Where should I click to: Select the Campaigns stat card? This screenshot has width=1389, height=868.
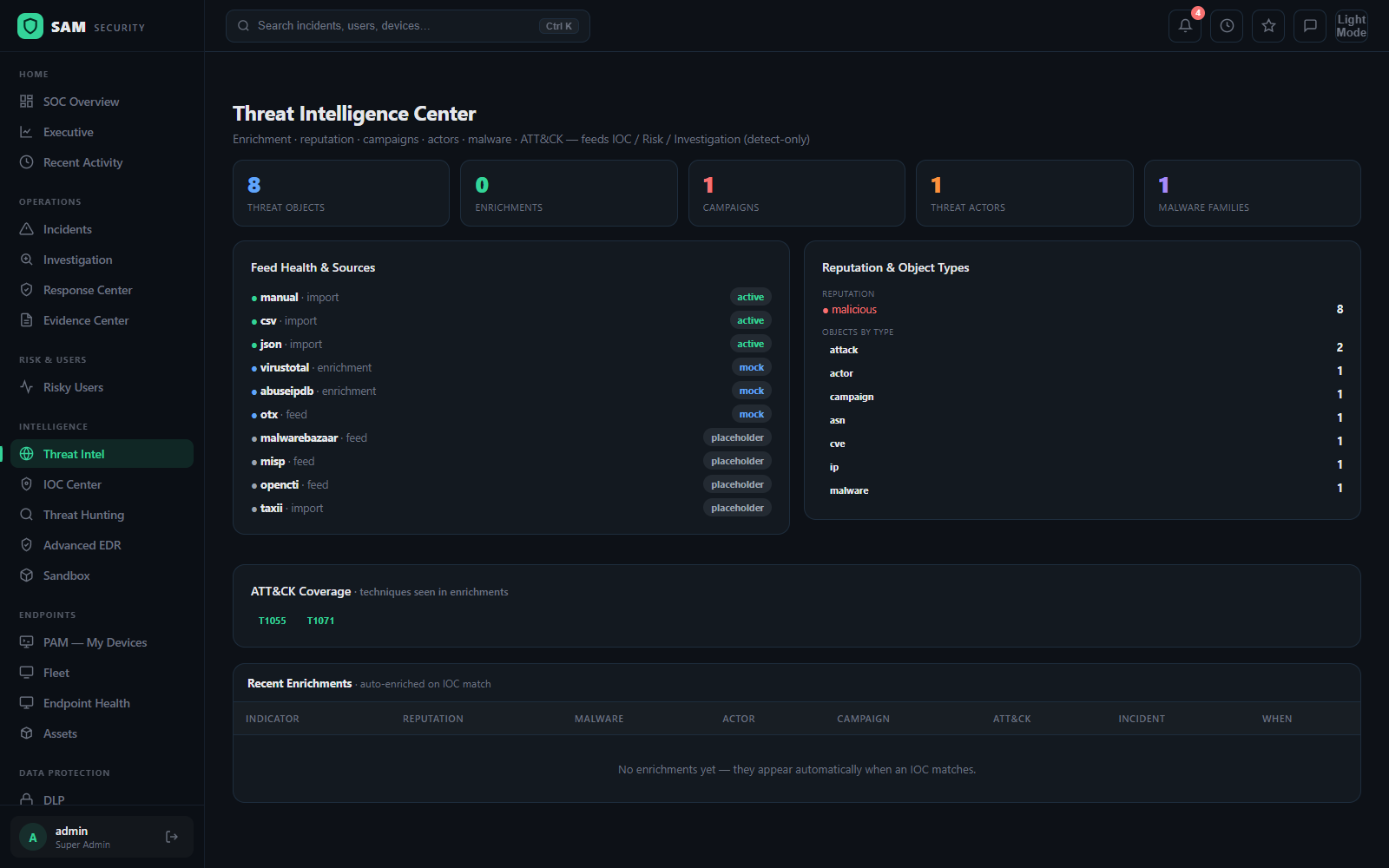(x=797, y=194)
